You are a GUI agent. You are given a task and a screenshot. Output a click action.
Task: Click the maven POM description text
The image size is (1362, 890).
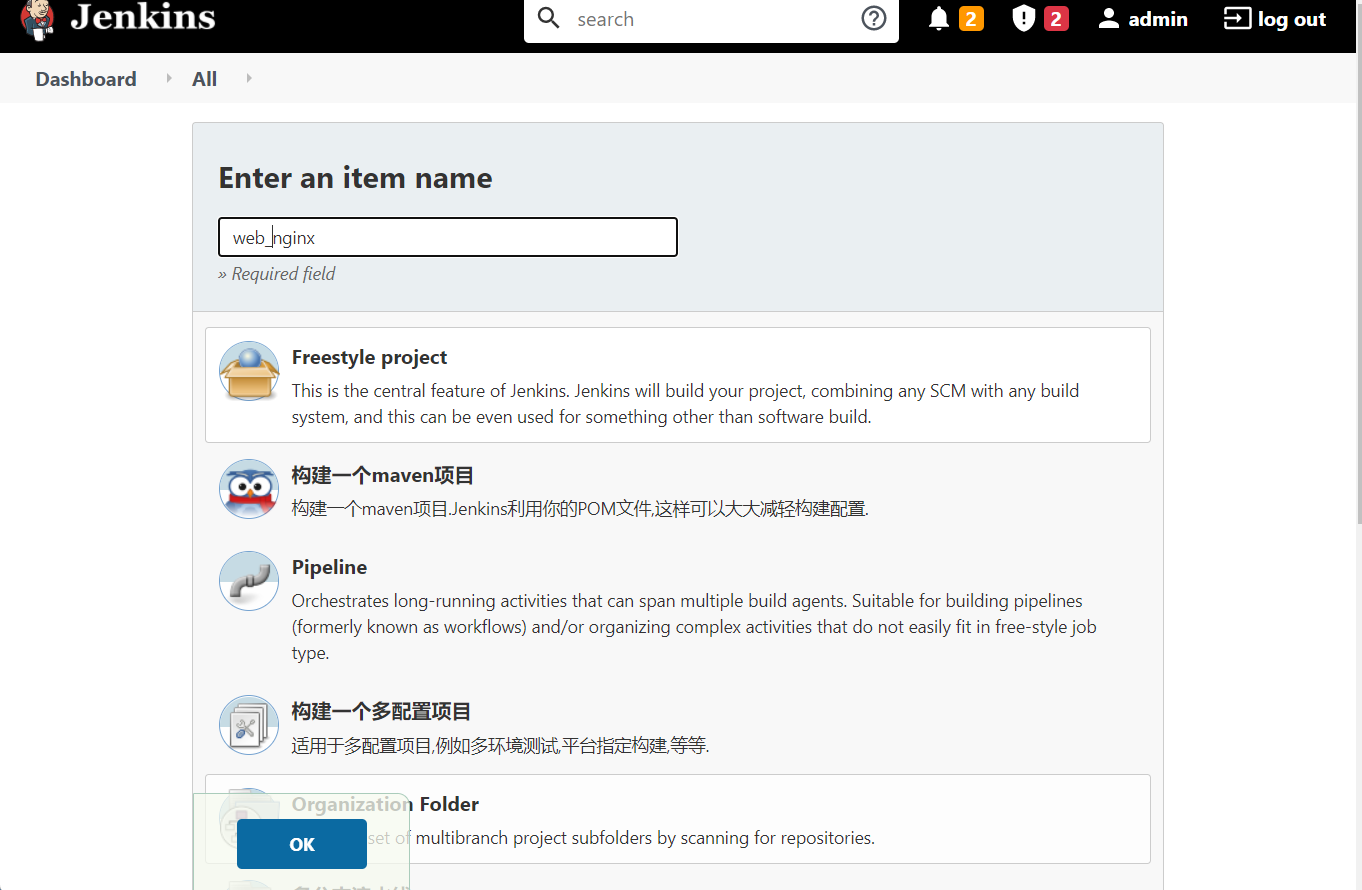point(580,508)
